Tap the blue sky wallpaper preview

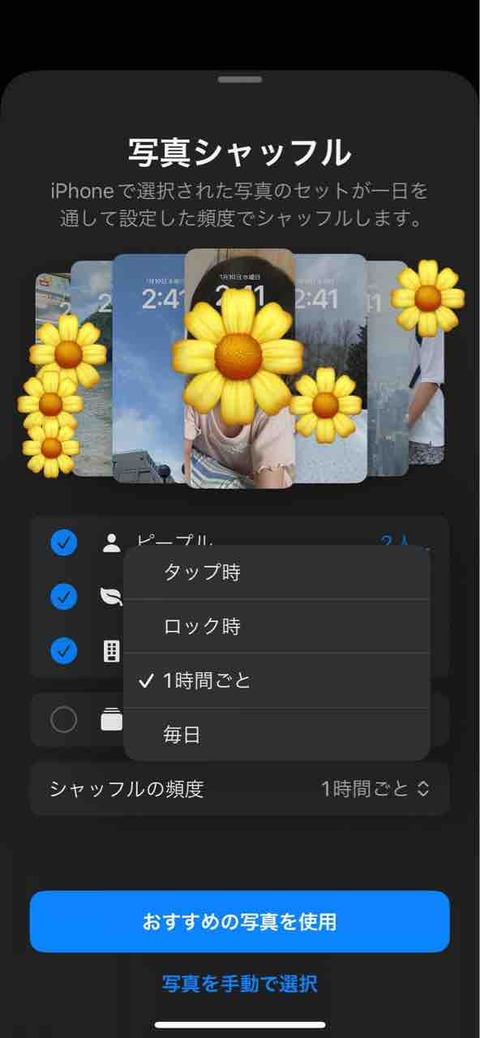148,368
